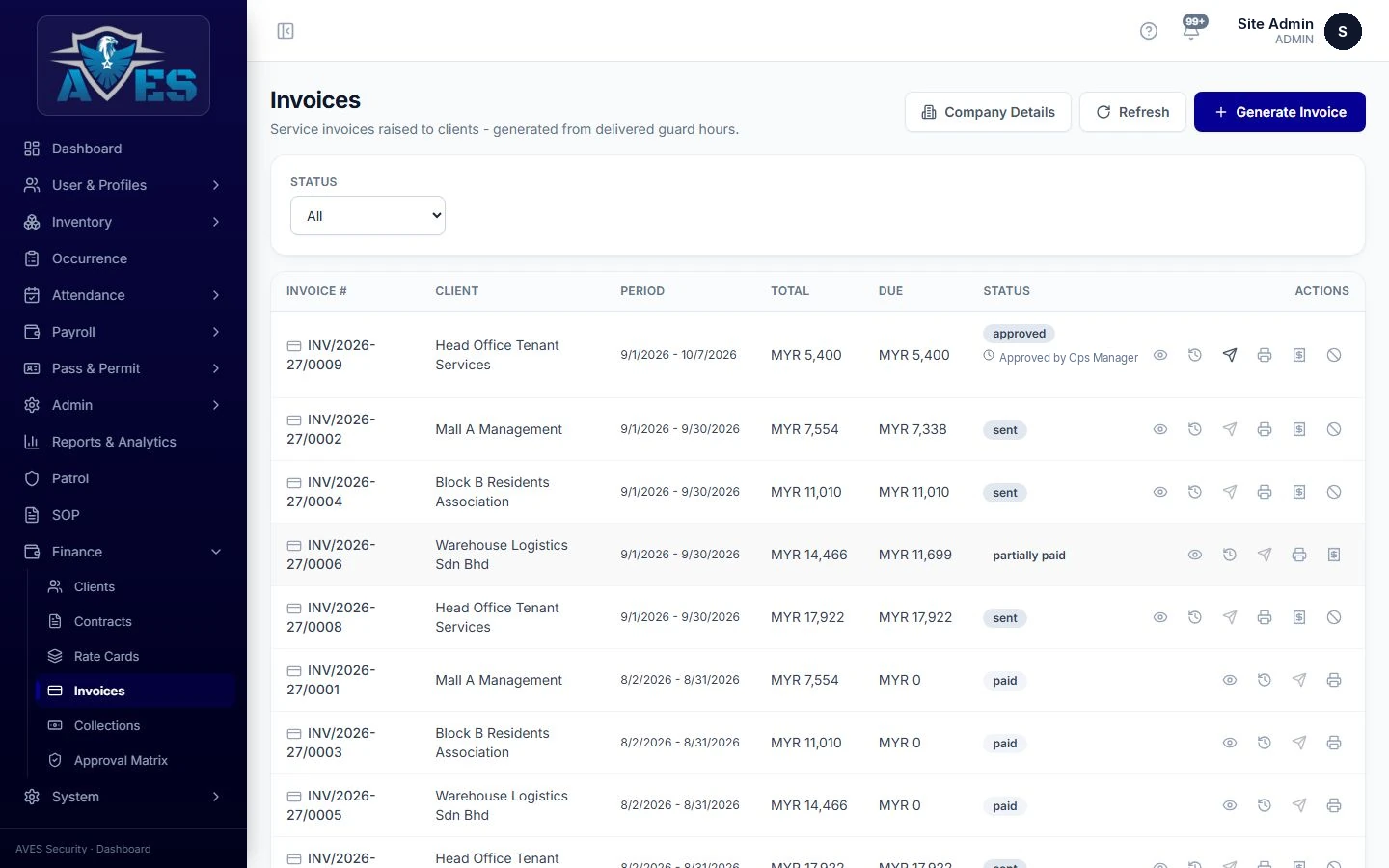
Task: View history for invoice INV/2026-27/0009
Action: coord(1195,355)
